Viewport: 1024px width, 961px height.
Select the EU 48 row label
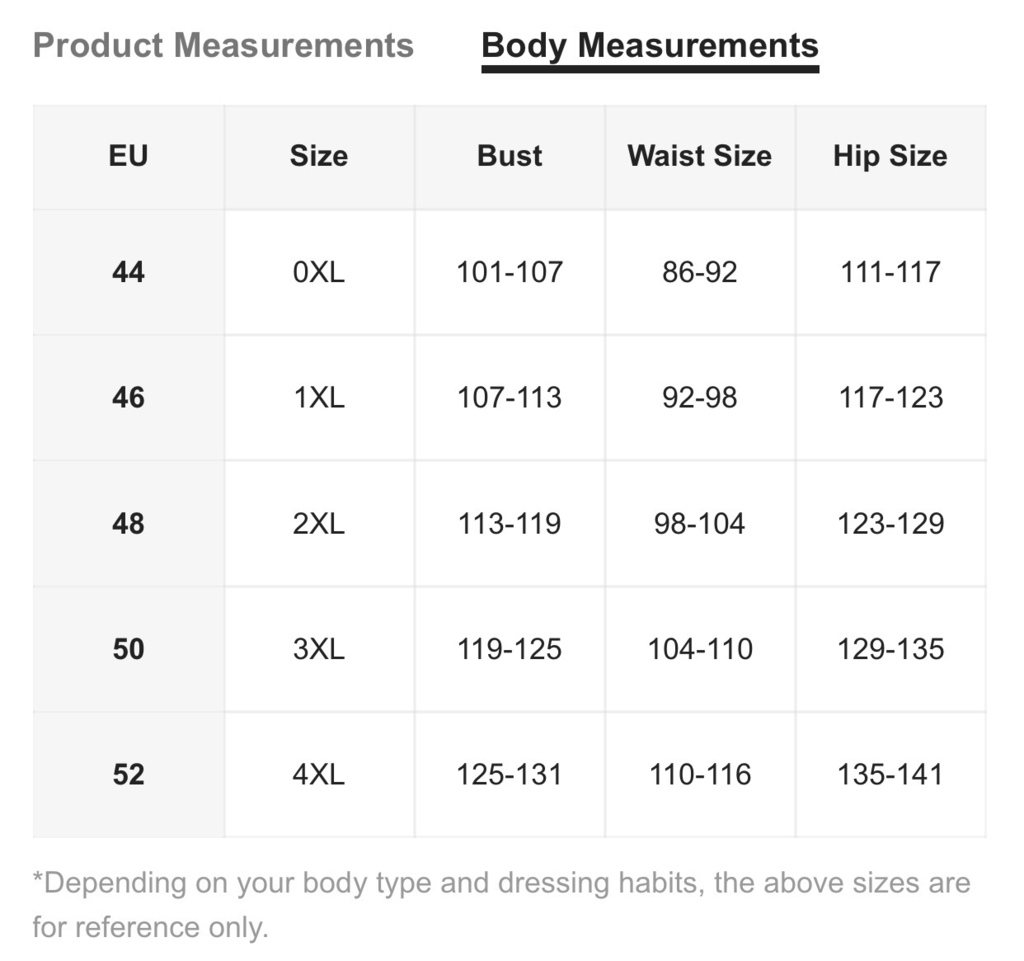tap(129, 524)
